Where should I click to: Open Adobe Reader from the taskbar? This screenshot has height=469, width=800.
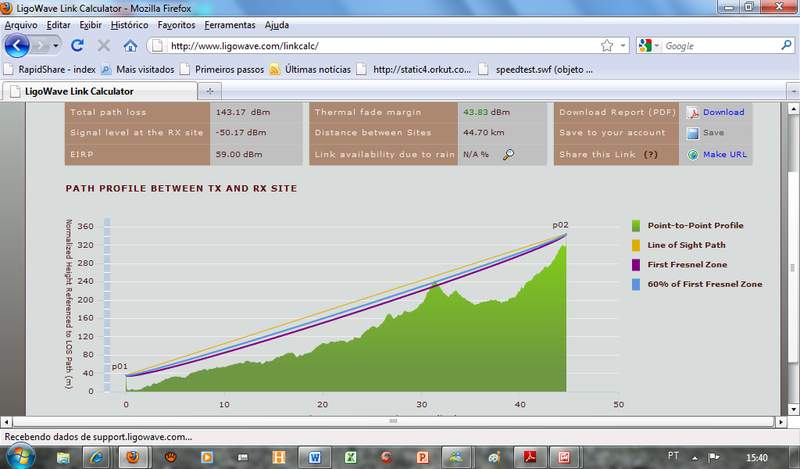point(530,457)
